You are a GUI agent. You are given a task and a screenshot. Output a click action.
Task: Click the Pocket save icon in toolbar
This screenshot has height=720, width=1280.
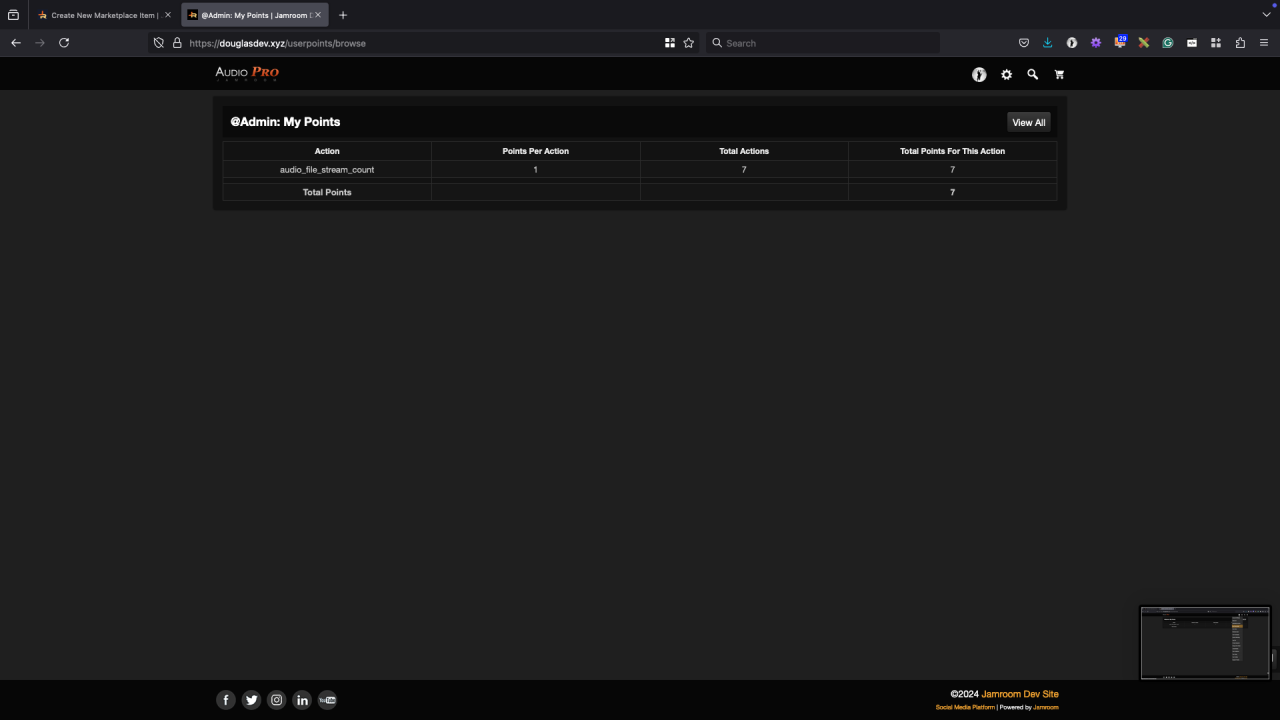1024,43
